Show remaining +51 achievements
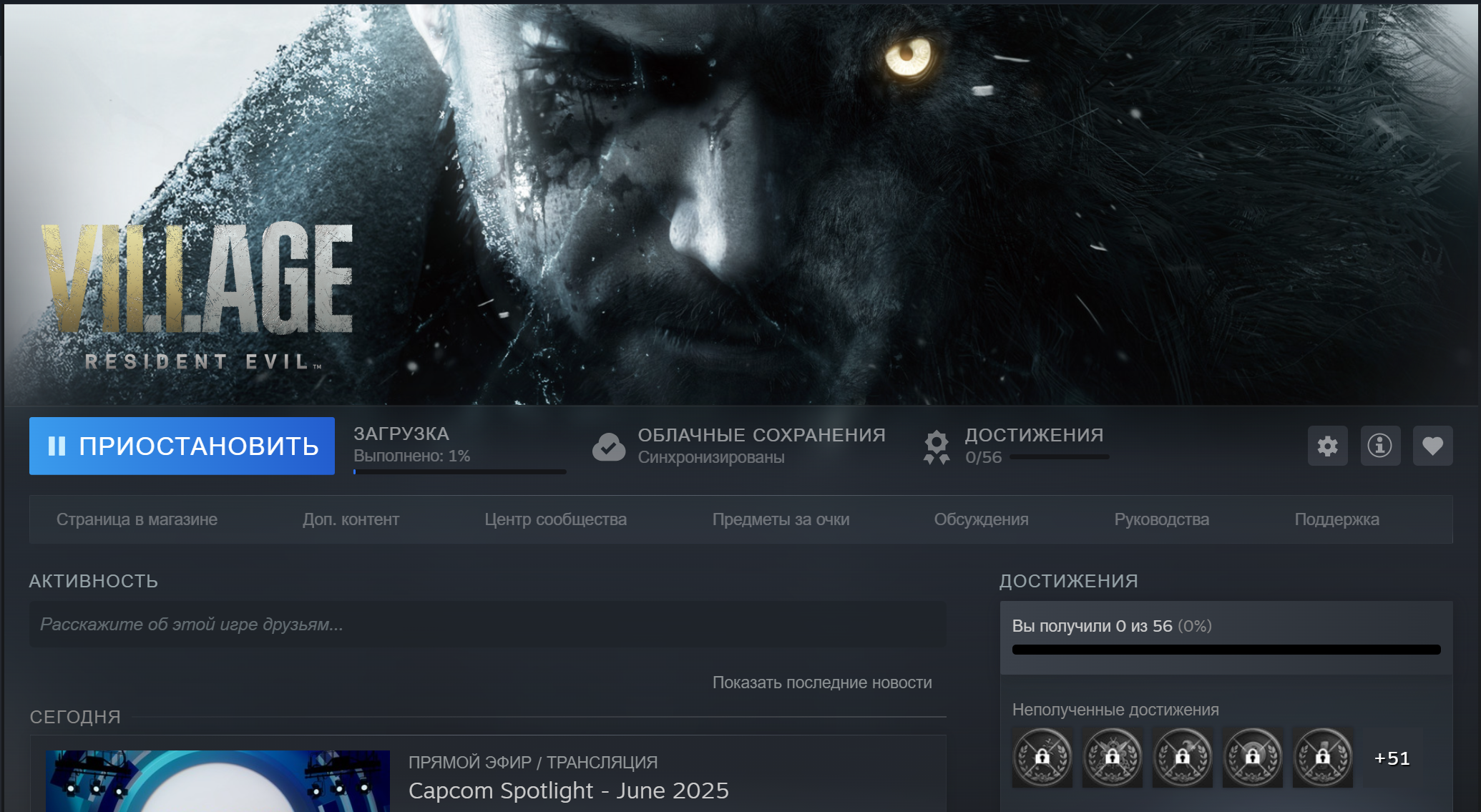Image resolution: width=1481 pixels, height=812 pixels. point(1392,758)
